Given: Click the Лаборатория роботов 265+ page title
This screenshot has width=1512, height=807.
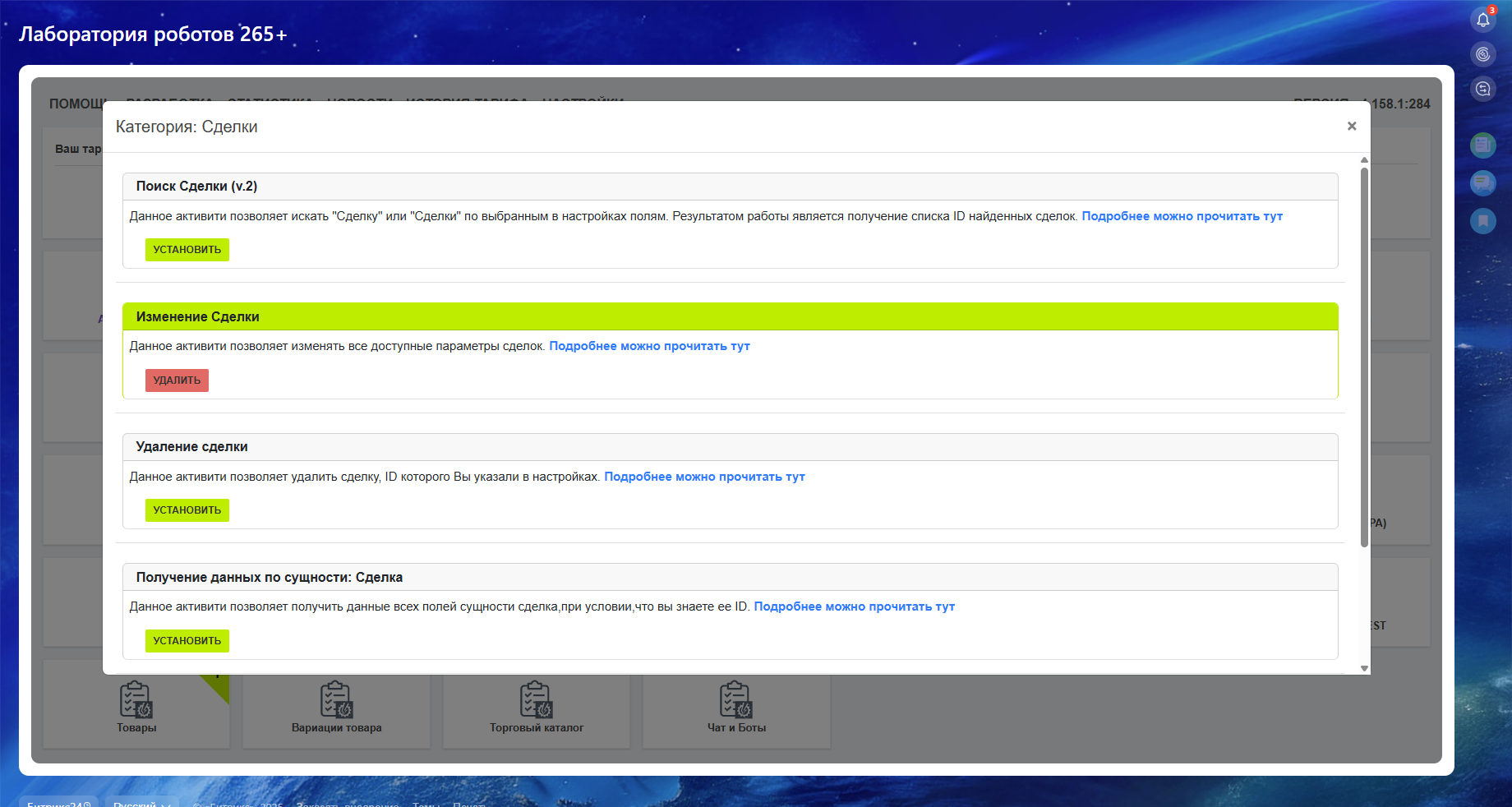Looking at the screenshot, I should 153,35.
